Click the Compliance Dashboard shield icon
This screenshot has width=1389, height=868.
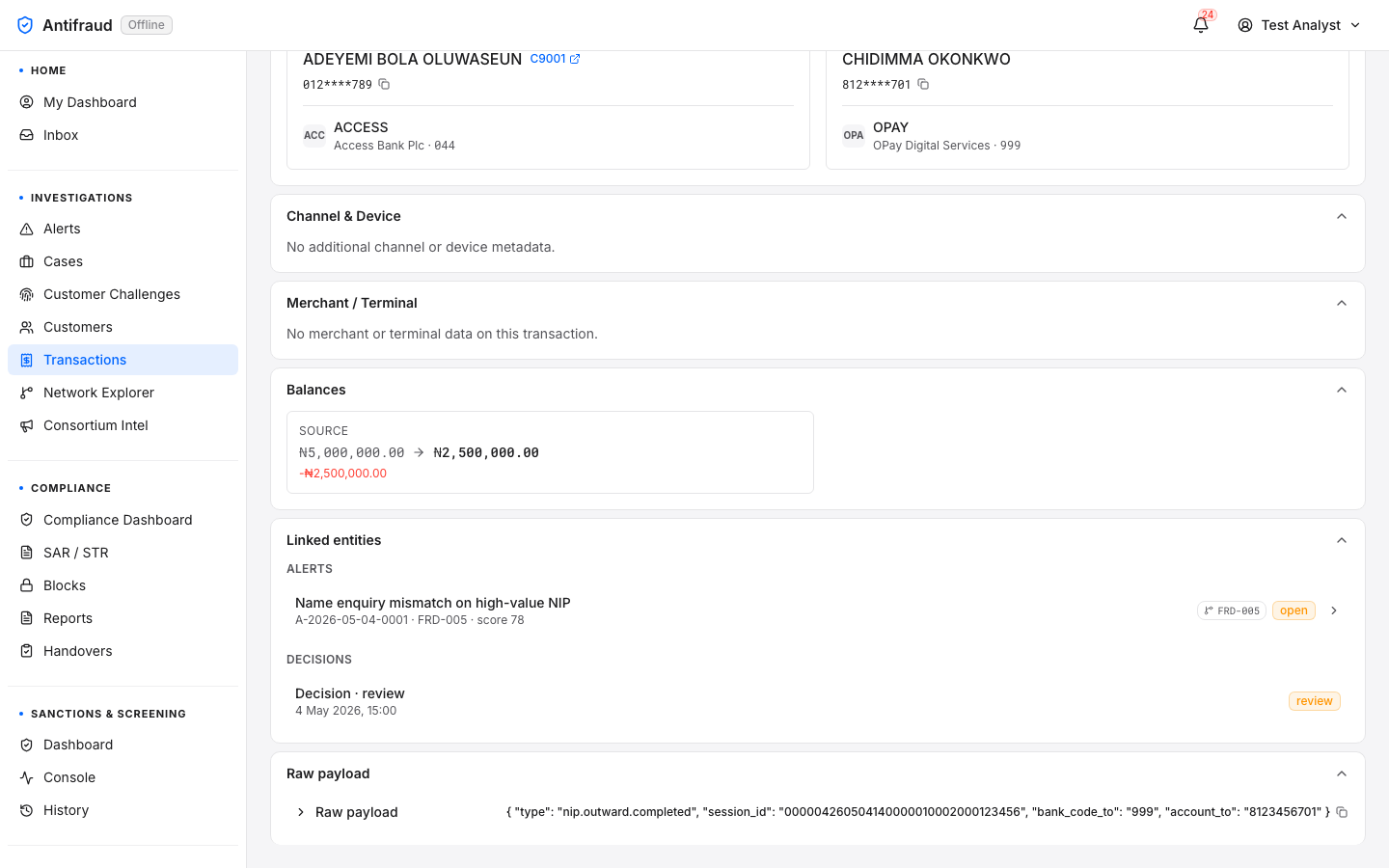pos(27,520)
